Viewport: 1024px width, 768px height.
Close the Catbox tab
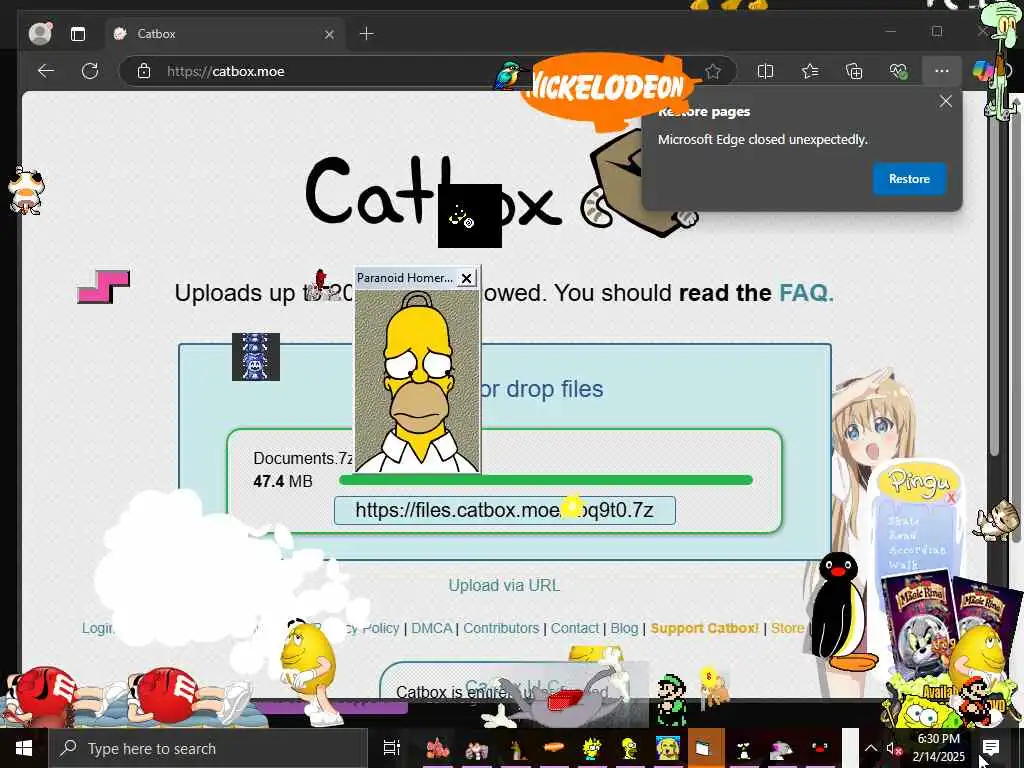329,34
